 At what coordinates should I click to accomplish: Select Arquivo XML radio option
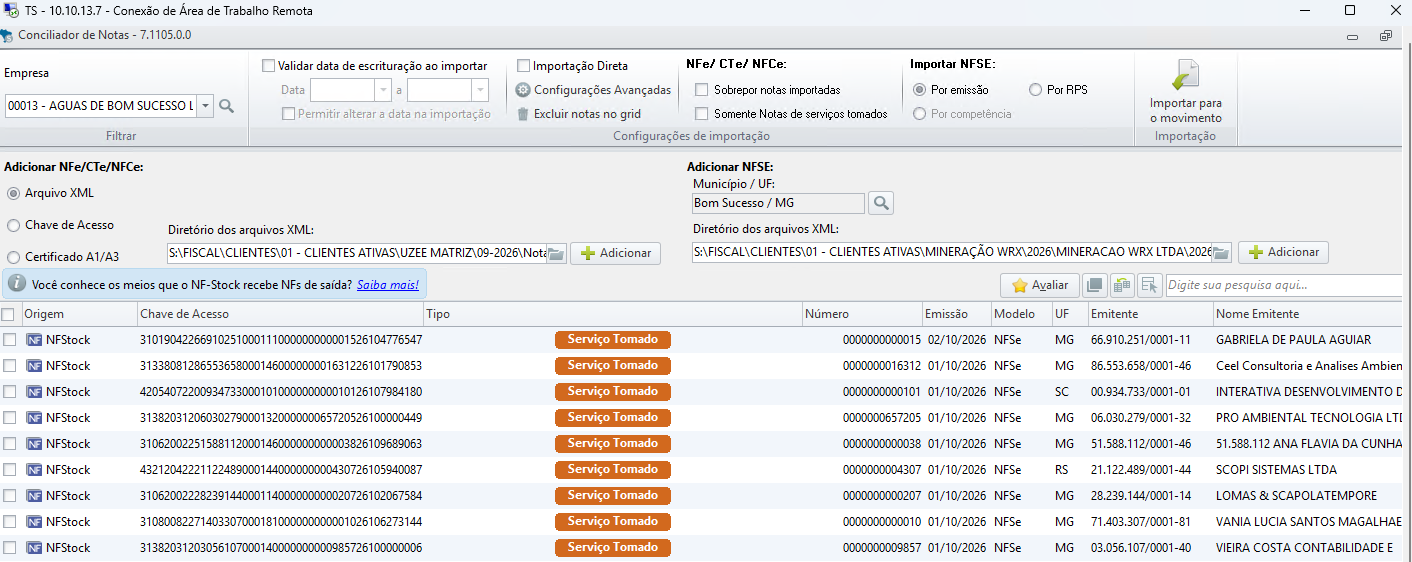click(14, 193)
